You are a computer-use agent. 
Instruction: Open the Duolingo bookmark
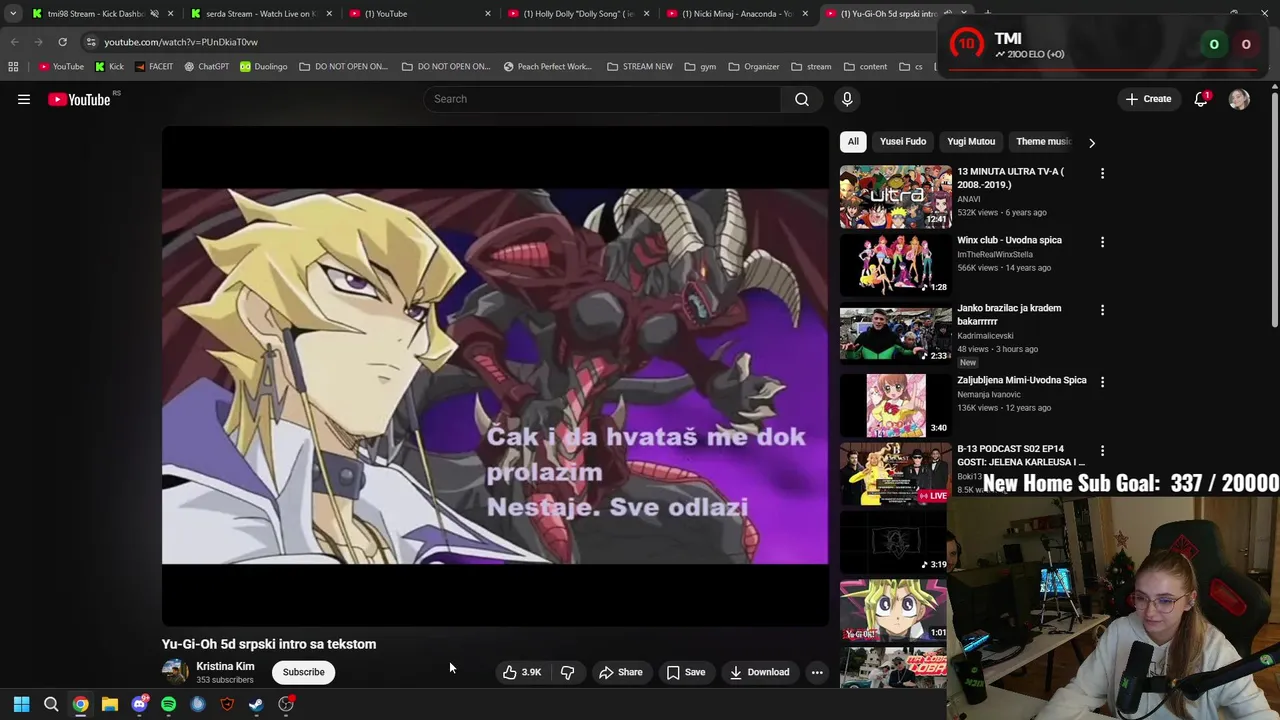tap(263, 67)
